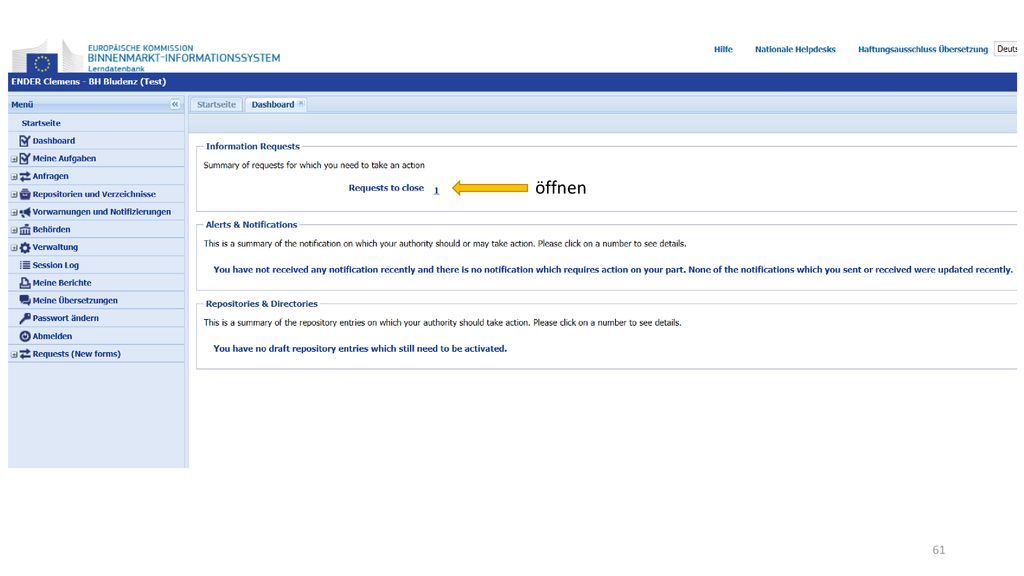This screenshot has height=576, width=1024.
Task: Click the megaphone icon for Vorwarnungen
Action: tap(25, 212)
